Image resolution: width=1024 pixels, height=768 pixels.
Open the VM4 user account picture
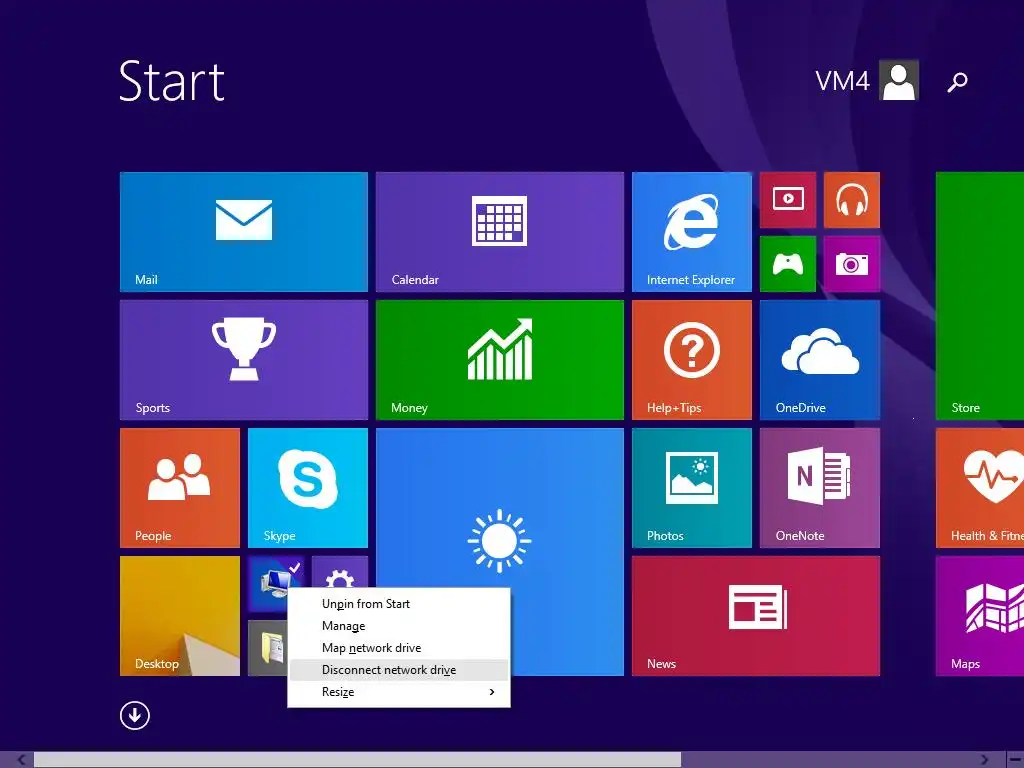coord(899,80)
